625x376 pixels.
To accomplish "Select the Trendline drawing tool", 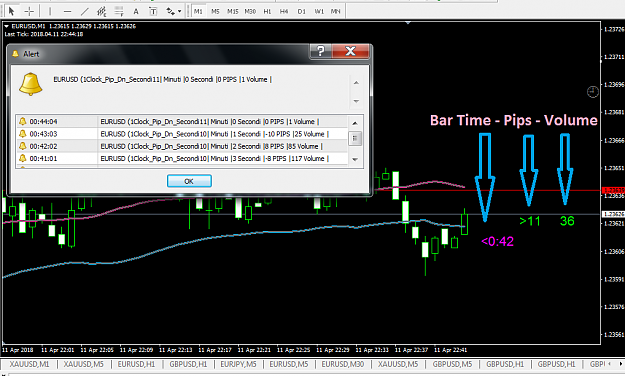I will (x=85, y=11).
